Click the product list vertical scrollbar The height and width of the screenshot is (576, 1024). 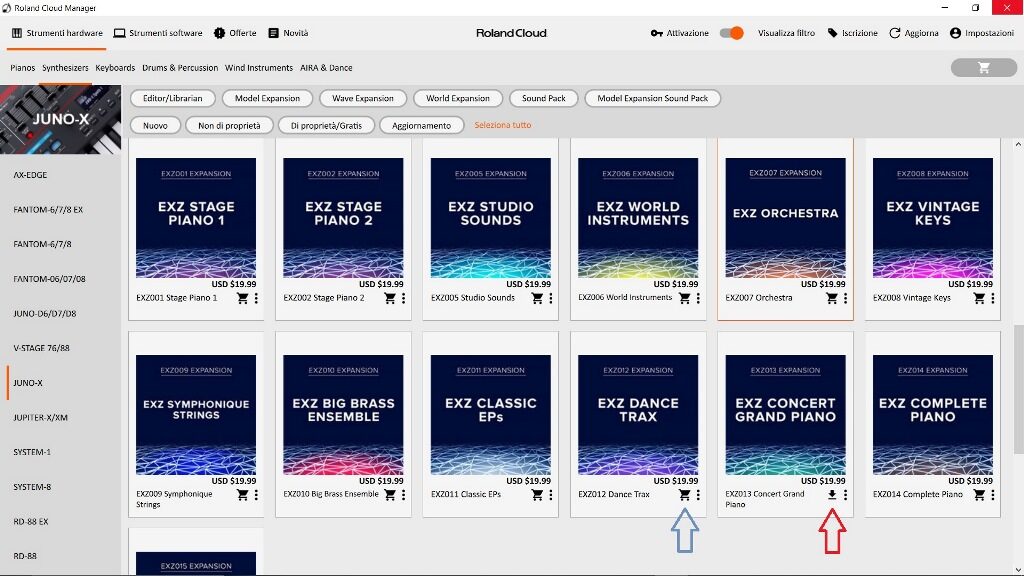[x=1018, y=389]
